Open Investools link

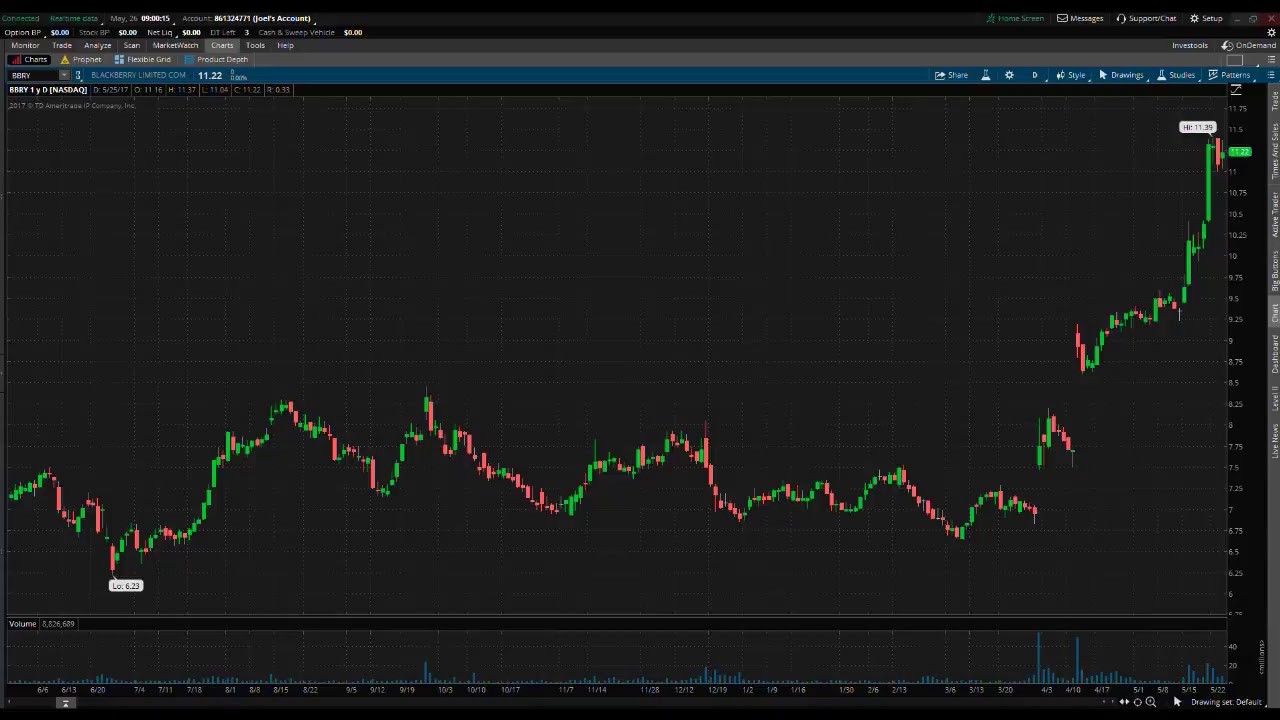click(1190, 45)
